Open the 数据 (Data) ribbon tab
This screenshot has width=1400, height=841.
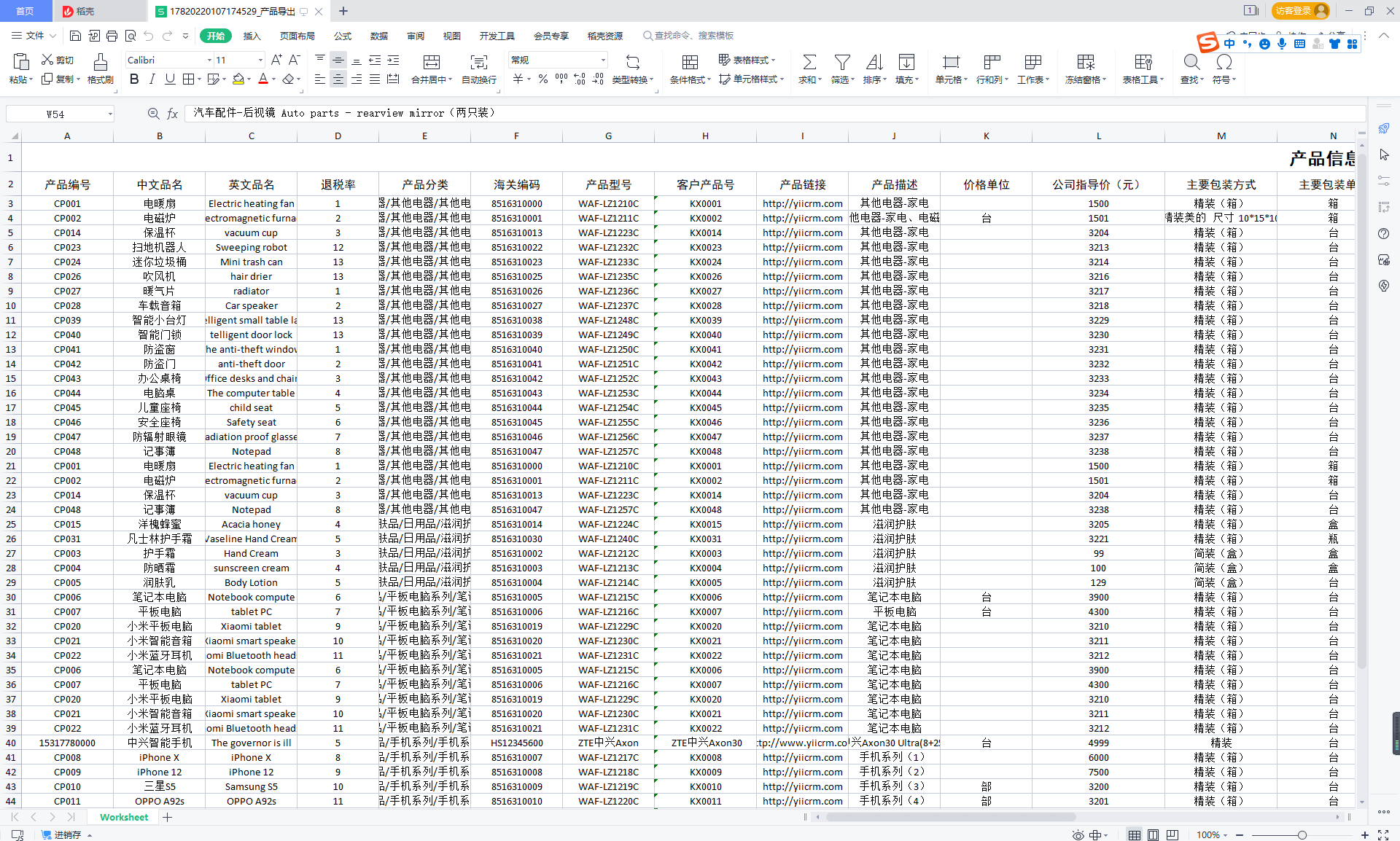[378, 36]
